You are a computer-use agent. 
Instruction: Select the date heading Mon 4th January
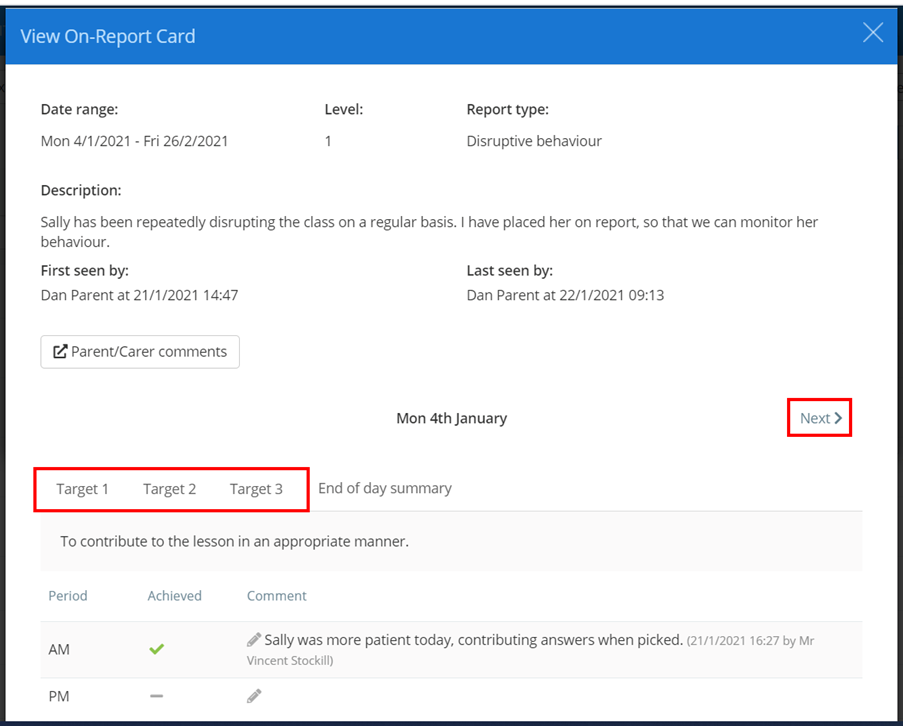coord(452,419)
